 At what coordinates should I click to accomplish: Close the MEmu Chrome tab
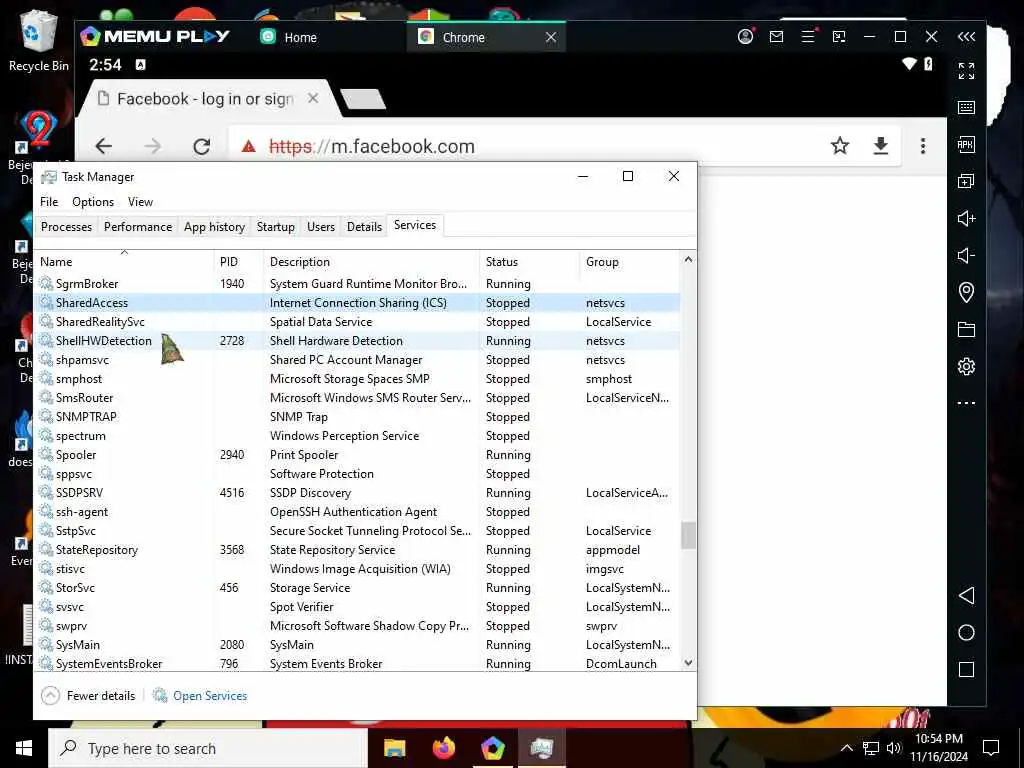coord(551,37)
